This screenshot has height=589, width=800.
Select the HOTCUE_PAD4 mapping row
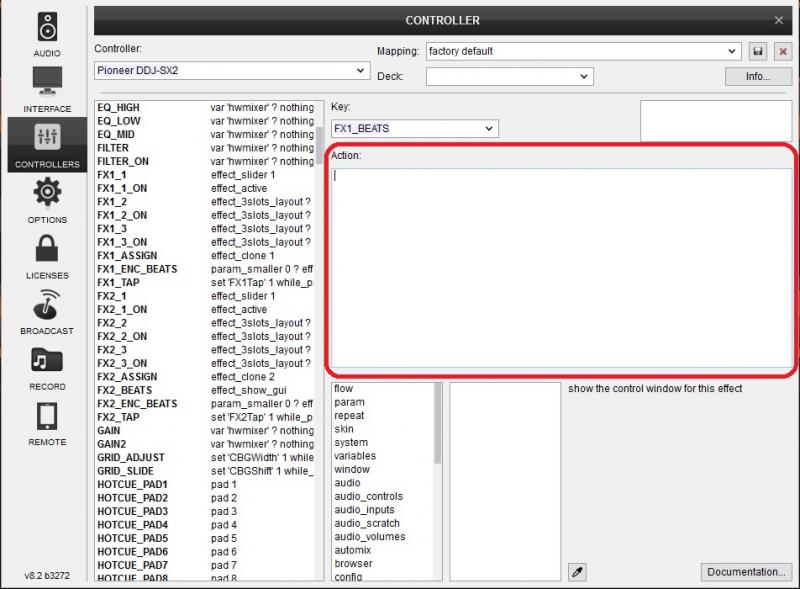point(206,525)
